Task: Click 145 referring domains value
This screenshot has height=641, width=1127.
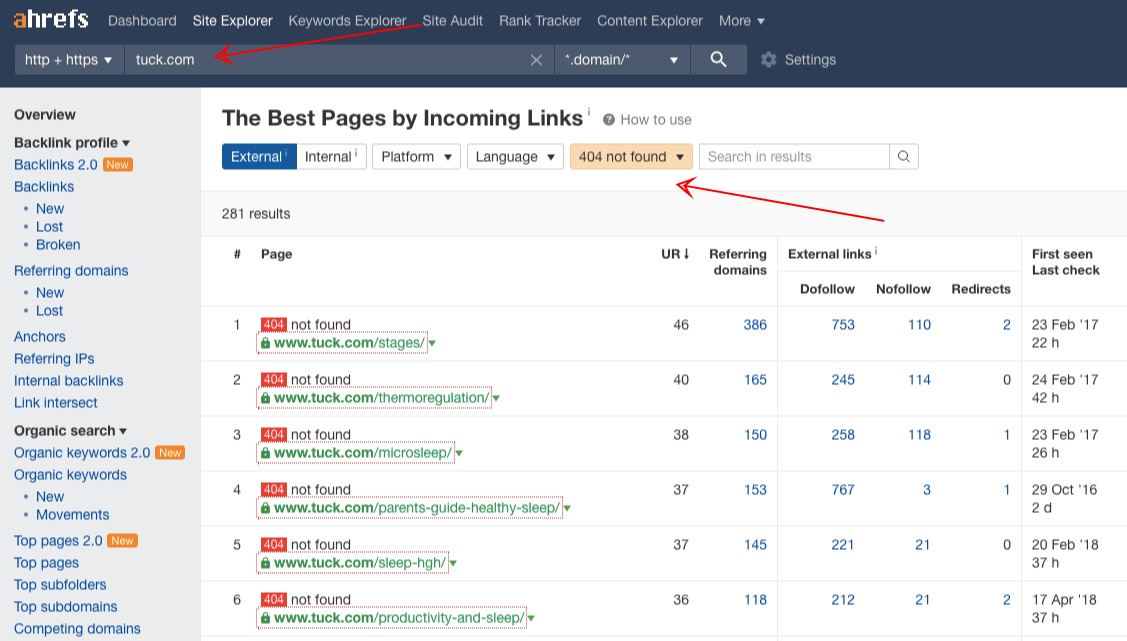Action: (x=755, y=545)
